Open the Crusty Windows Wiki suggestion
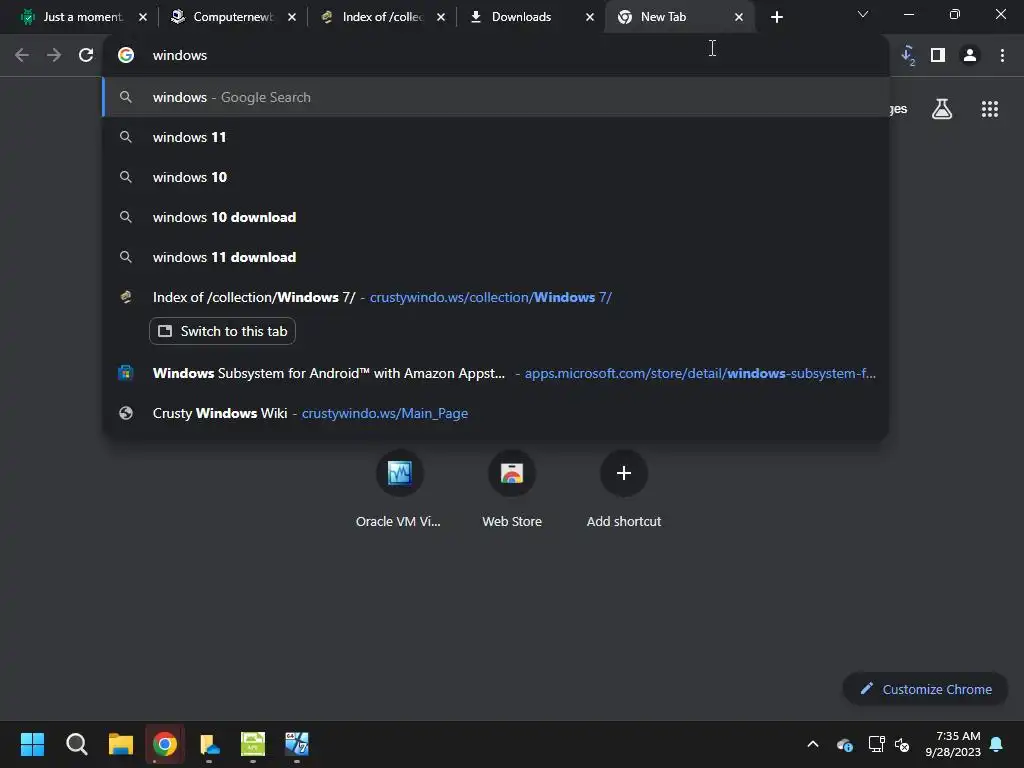Viewport: 1024px width, 768px height. pyautogui.click(x=496, y=413)
